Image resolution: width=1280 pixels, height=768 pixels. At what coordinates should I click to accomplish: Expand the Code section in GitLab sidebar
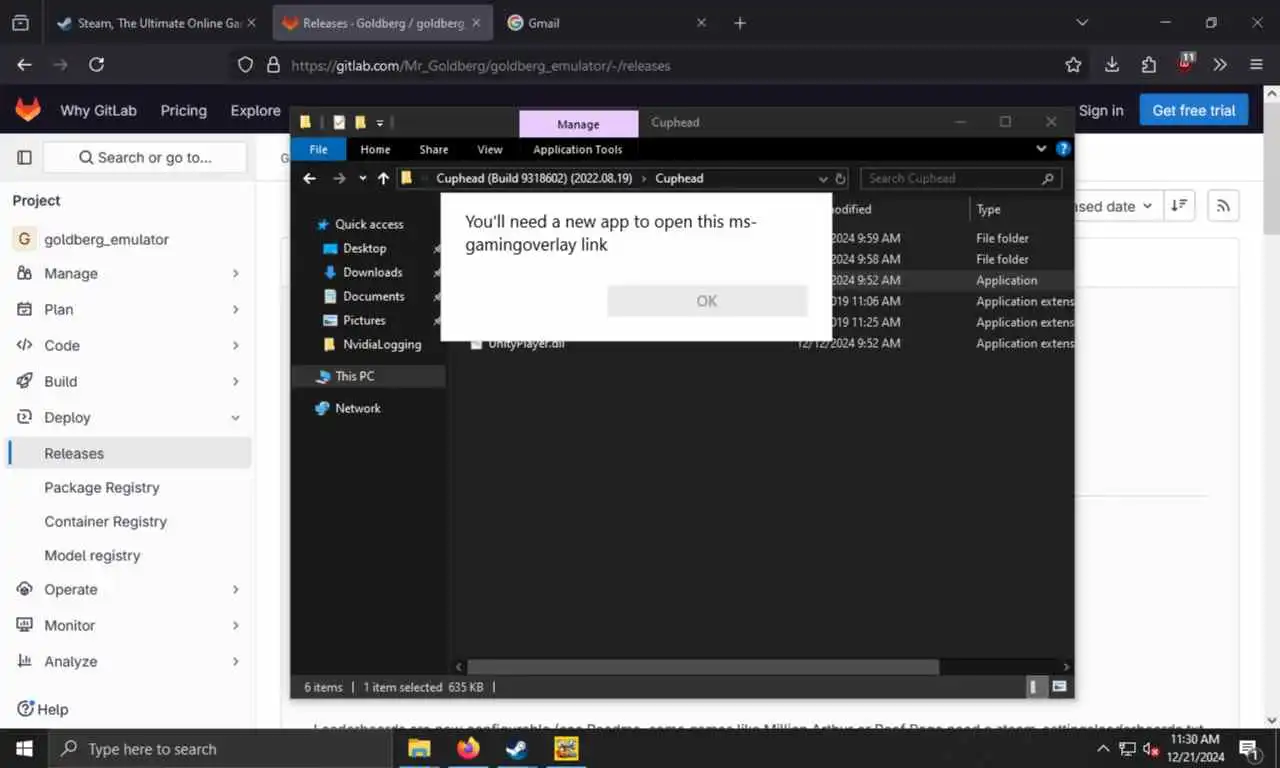click(x=126, y=345)
